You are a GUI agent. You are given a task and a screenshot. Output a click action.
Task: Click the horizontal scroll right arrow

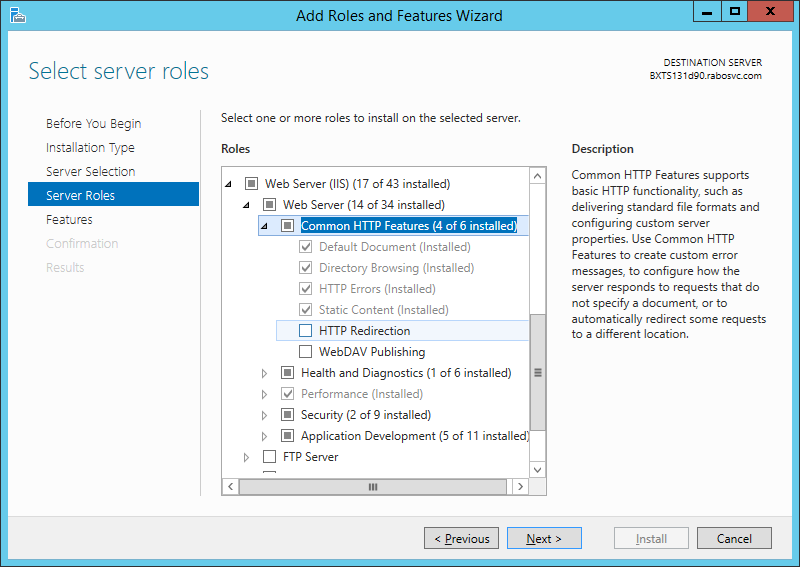click(x=520, y=486)
